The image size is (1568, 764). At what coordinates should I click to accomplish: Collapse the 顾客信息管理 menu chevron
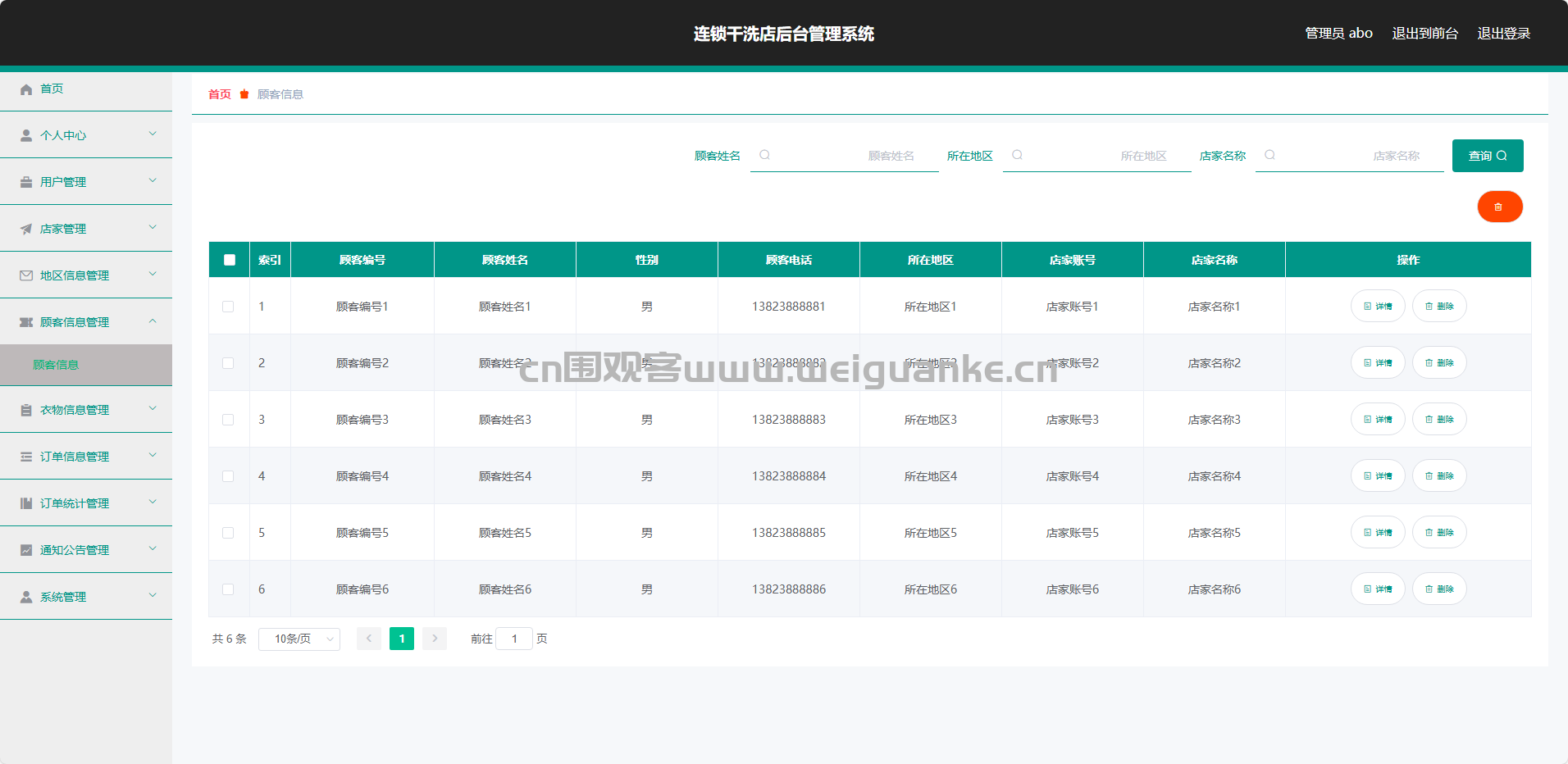[x=153, y=321]
